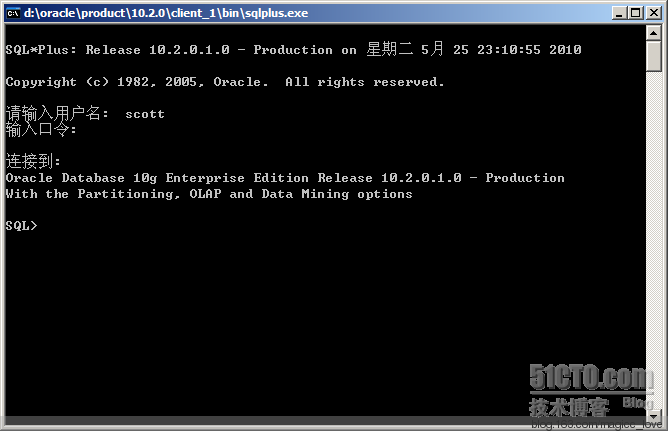
Task: Click the '请输入用户名:' prompt label
Action: point(57,114)
